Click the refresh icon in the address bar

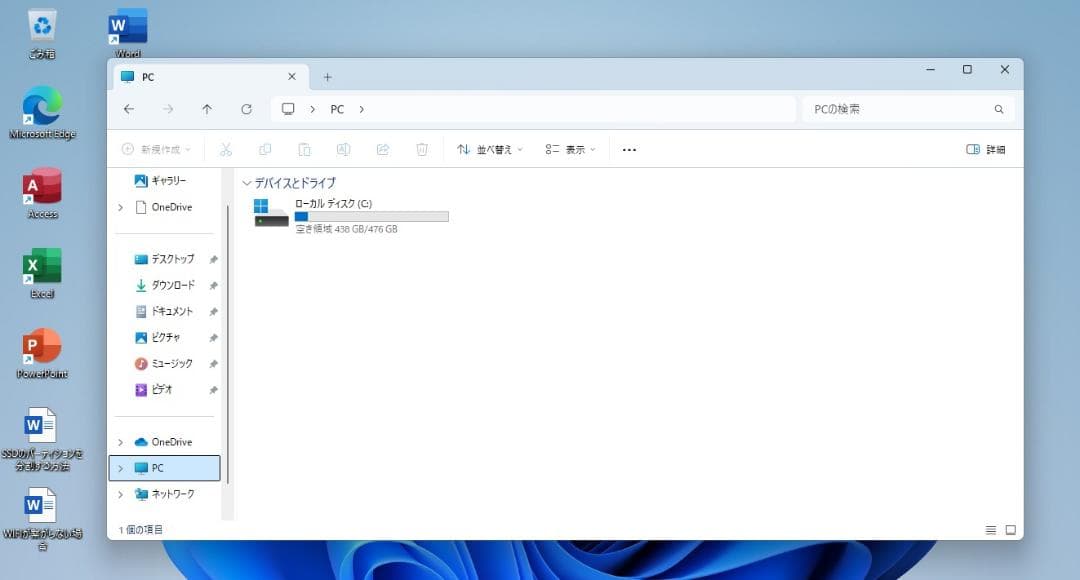247,109
